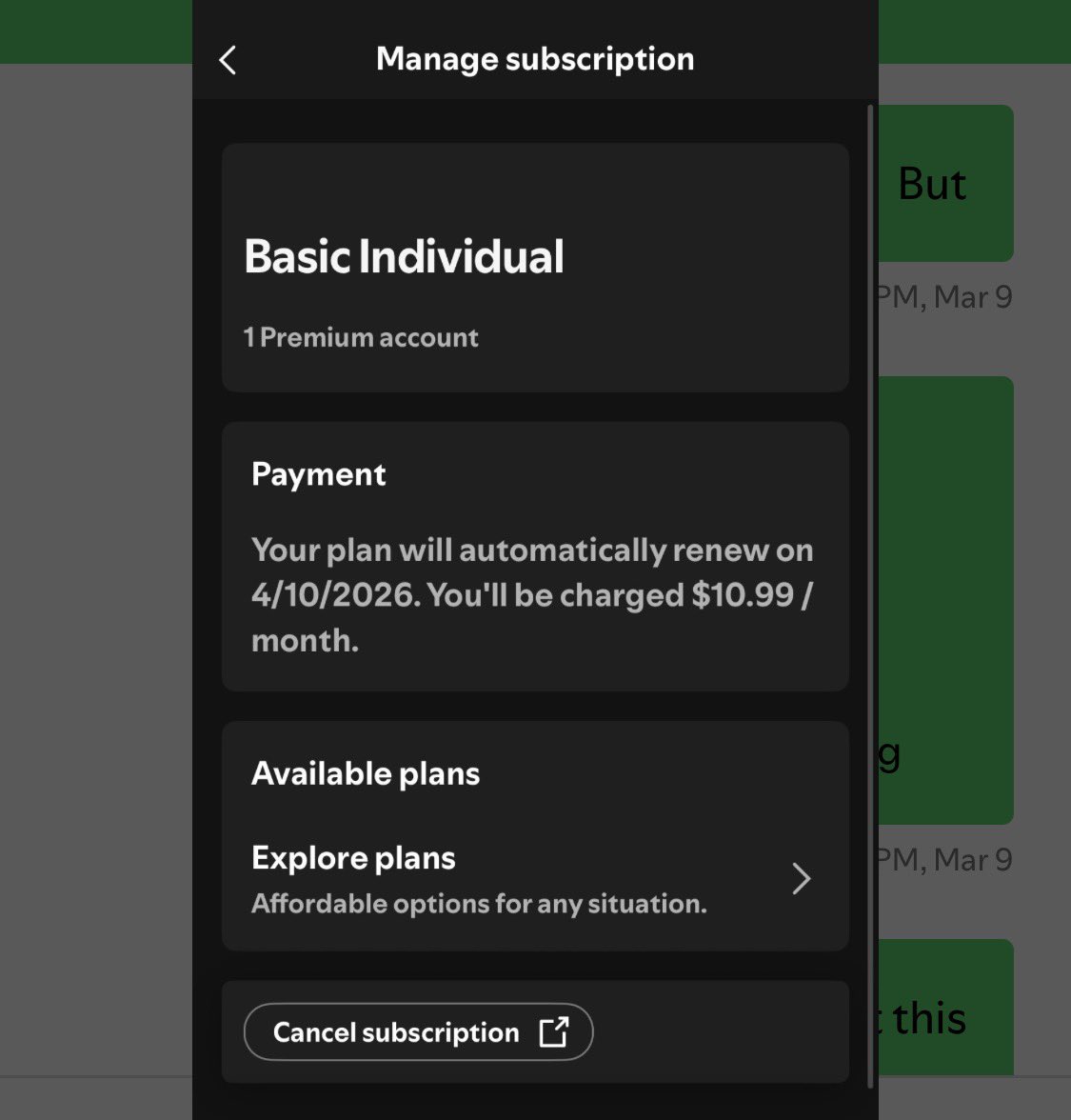The image size is (1071, 1120).
Task: Click the Cancel subscription button
Action: pyautogui.click(x=419, y=1032)
